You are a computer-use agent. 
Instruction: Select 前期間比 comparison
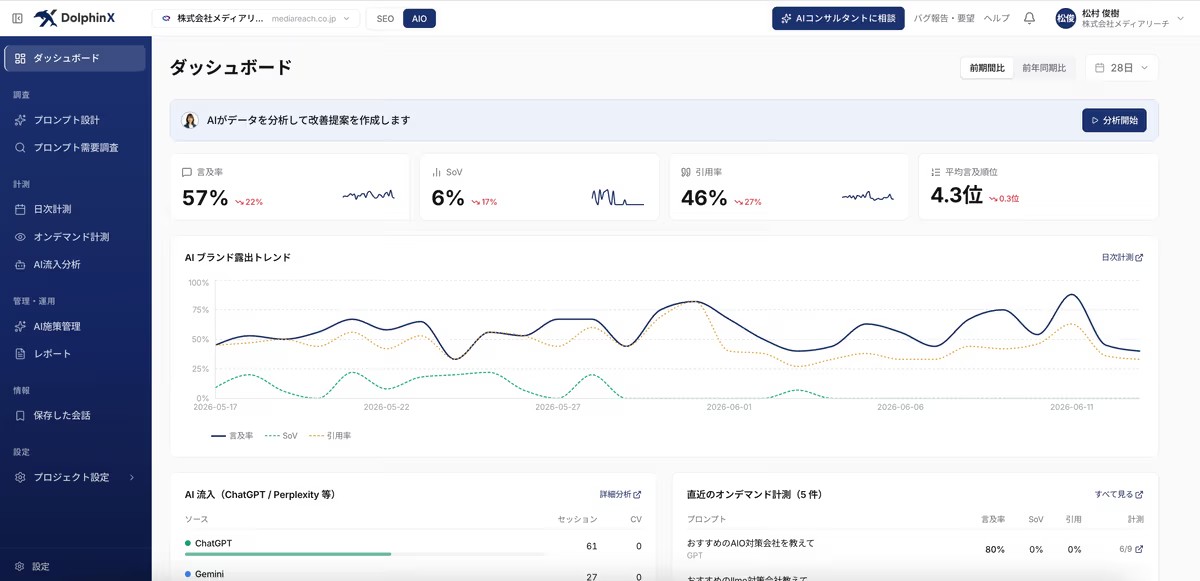pyautogui.click(x=987, y=68)
